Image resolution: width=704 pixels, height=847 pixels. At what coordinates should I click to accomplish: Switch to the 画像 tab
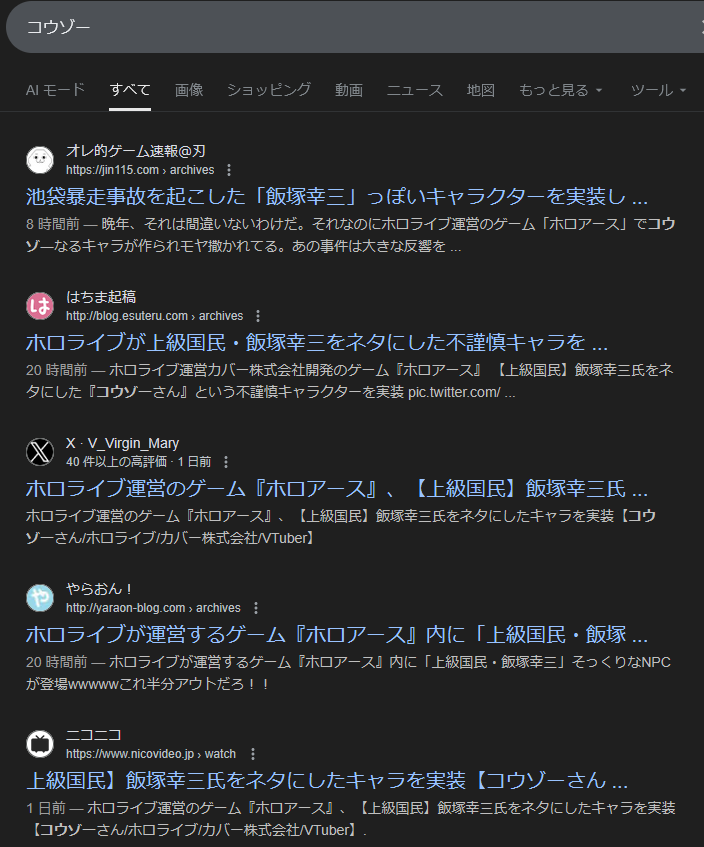coord(189,90)
